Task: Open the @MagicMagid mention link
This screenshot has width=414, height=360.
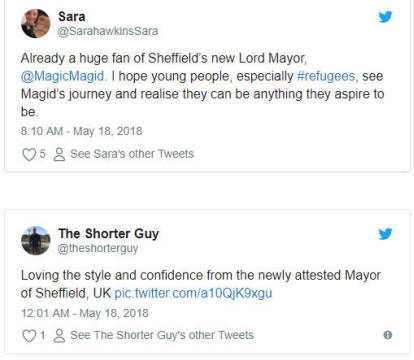Action: click(63, 76)
